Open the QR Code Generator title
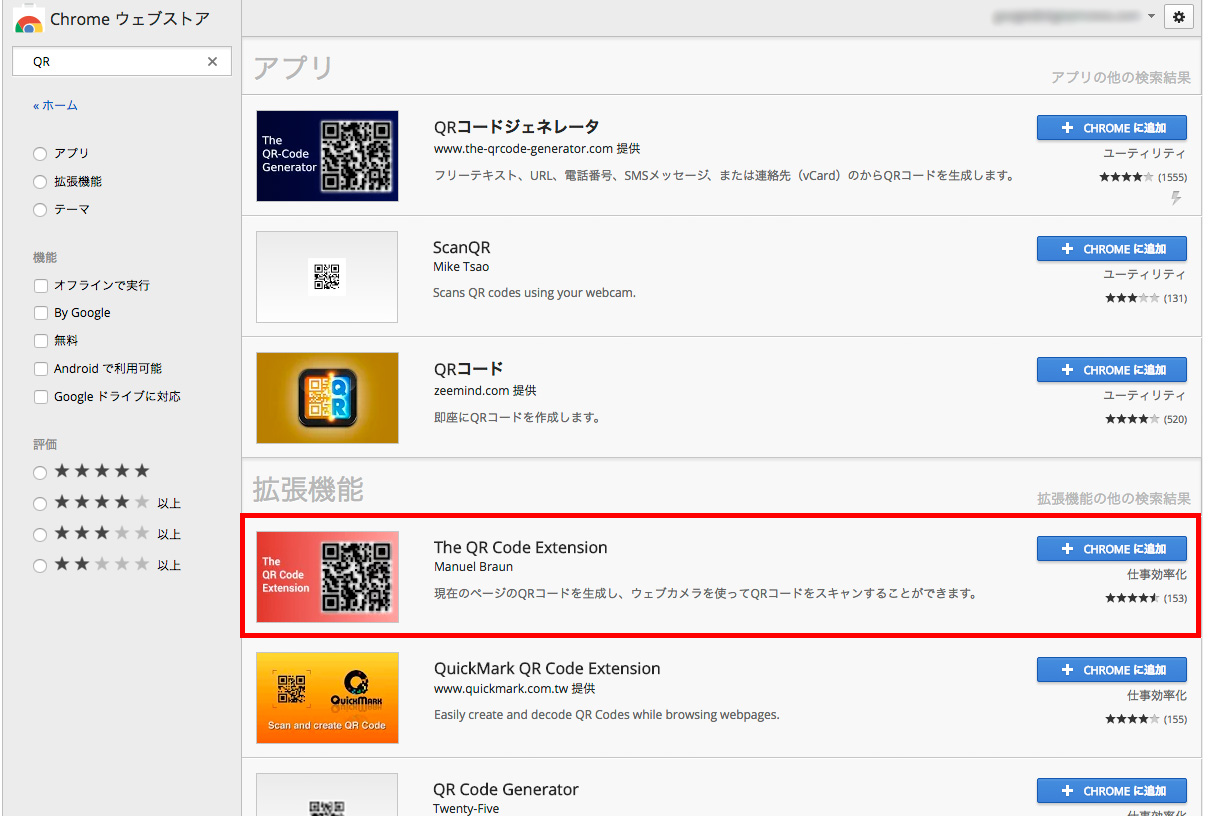Viewport: 1214px width, 816px height. pyautogui.click(x=506, y=790)
